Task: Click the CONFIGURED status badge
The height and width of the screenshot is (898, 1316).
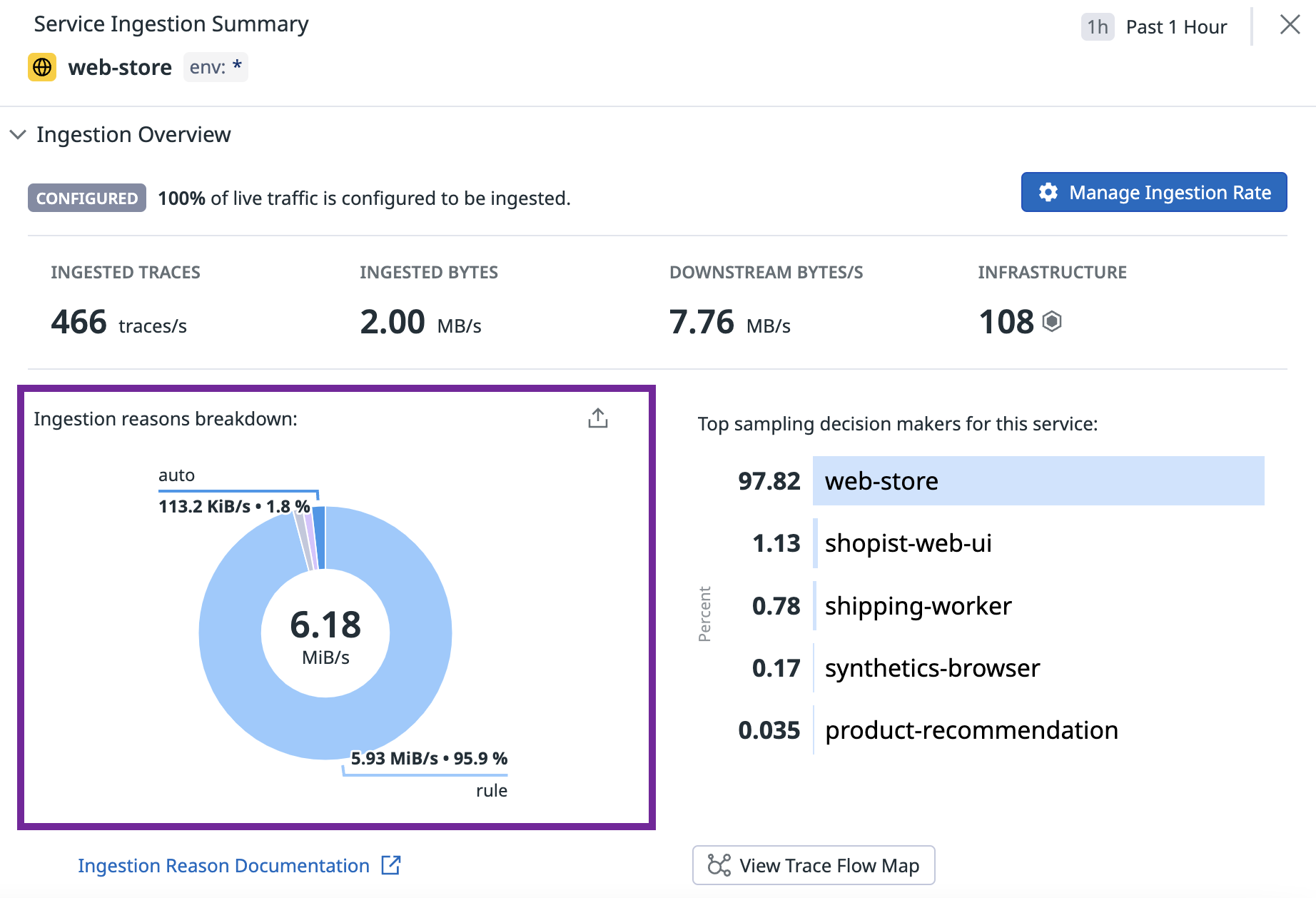Action: [87, 198]
